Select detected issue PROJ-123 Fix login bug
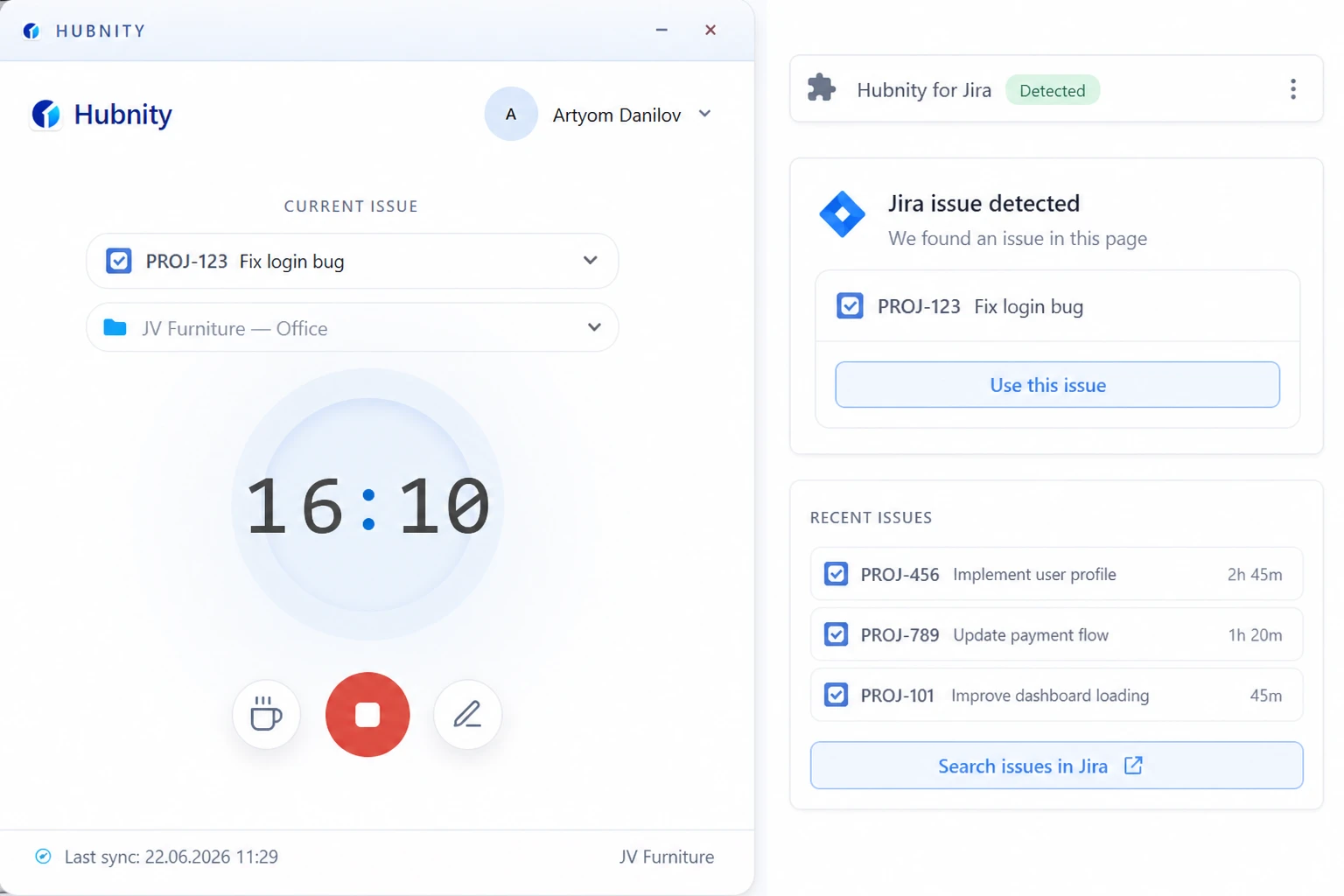Viewport: 1344px width, 896px height. (x=1057, y=306)
